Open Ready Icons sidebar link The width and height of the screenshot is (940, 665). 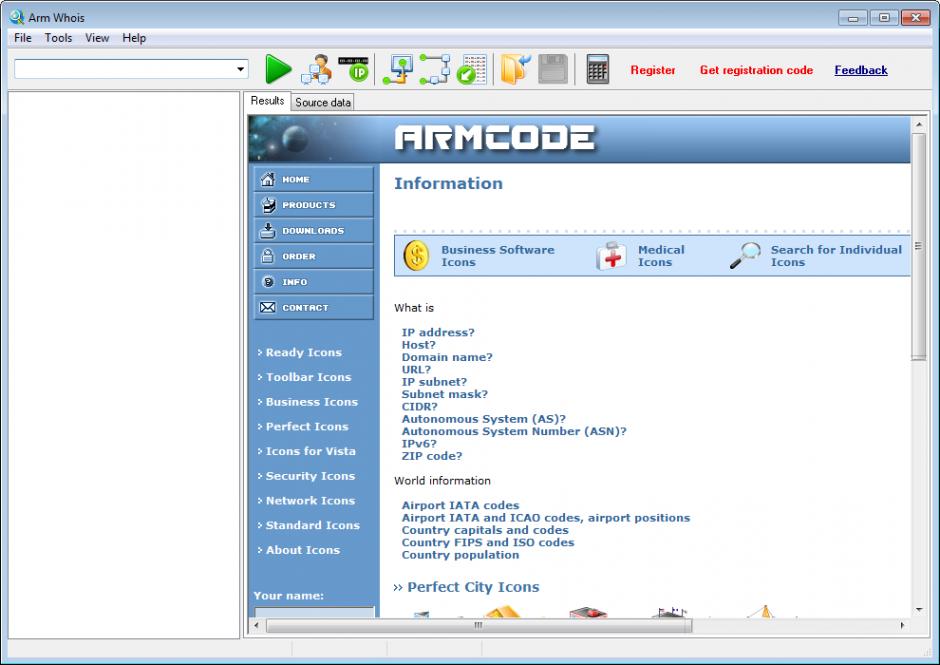click(303, 353)
